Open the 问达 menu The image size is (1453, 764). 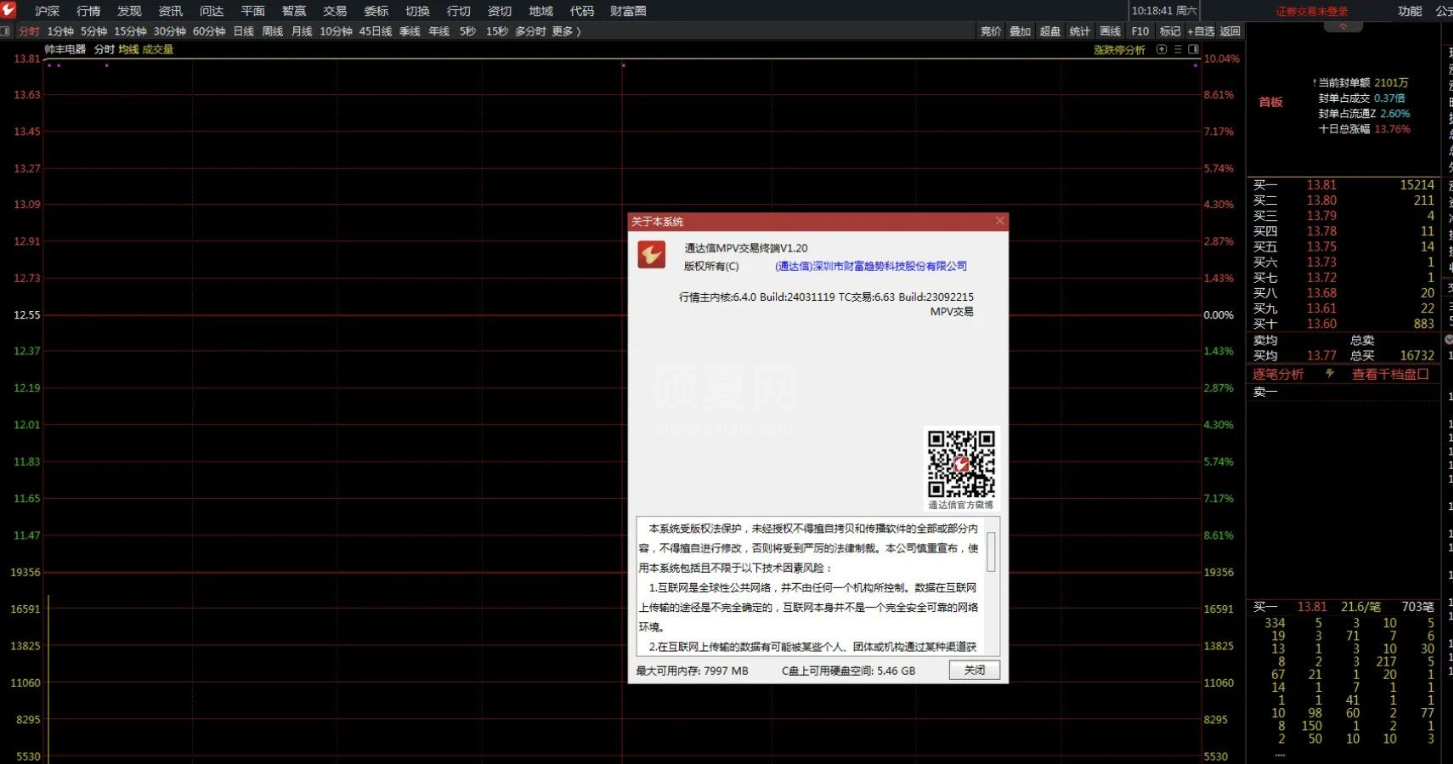point(211,11)
